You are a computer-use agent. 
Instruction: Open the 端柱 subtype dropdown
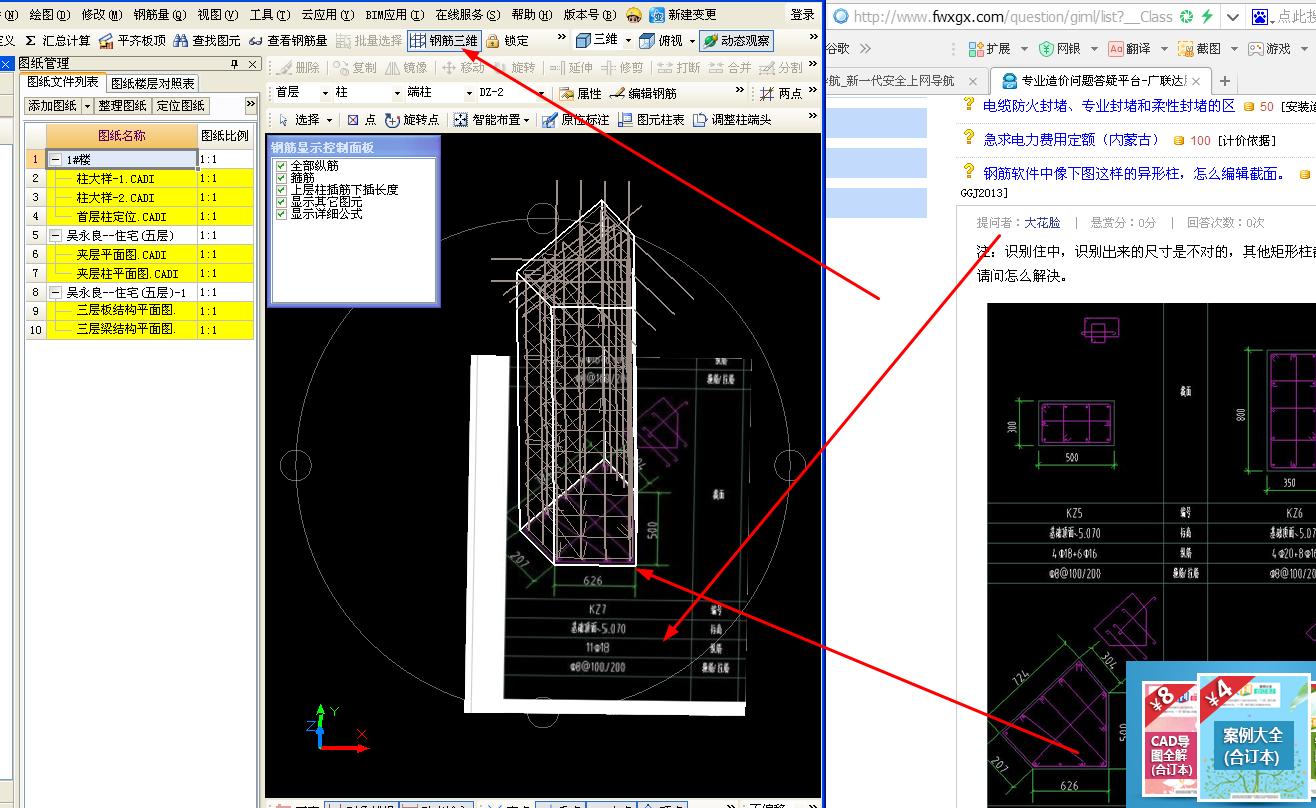point(469,93)
